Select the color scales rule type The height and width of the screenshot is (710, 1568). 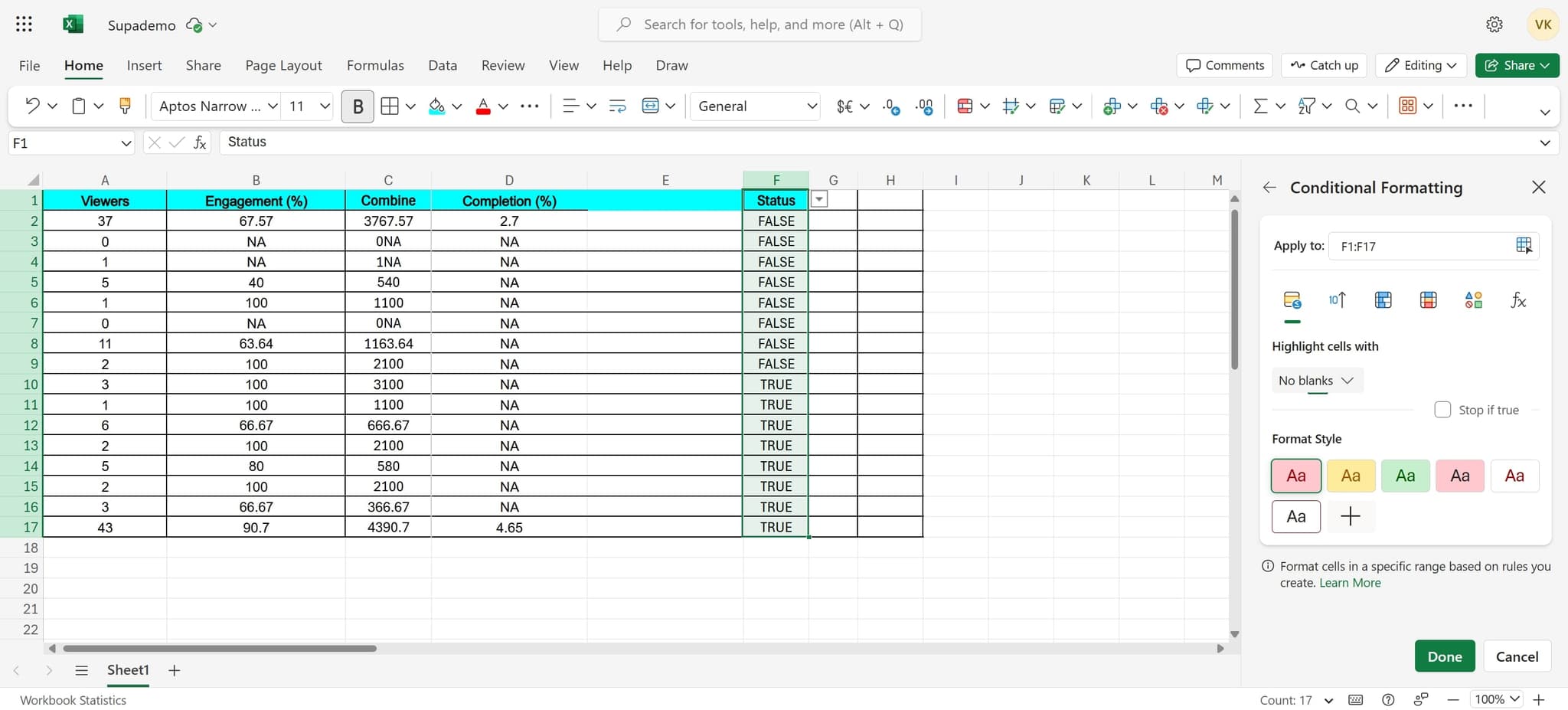(x=1429, y=299)
